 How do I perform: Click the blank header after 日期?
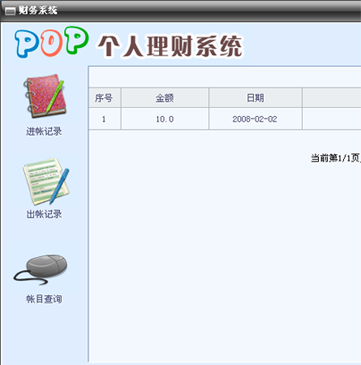[332, 98]
